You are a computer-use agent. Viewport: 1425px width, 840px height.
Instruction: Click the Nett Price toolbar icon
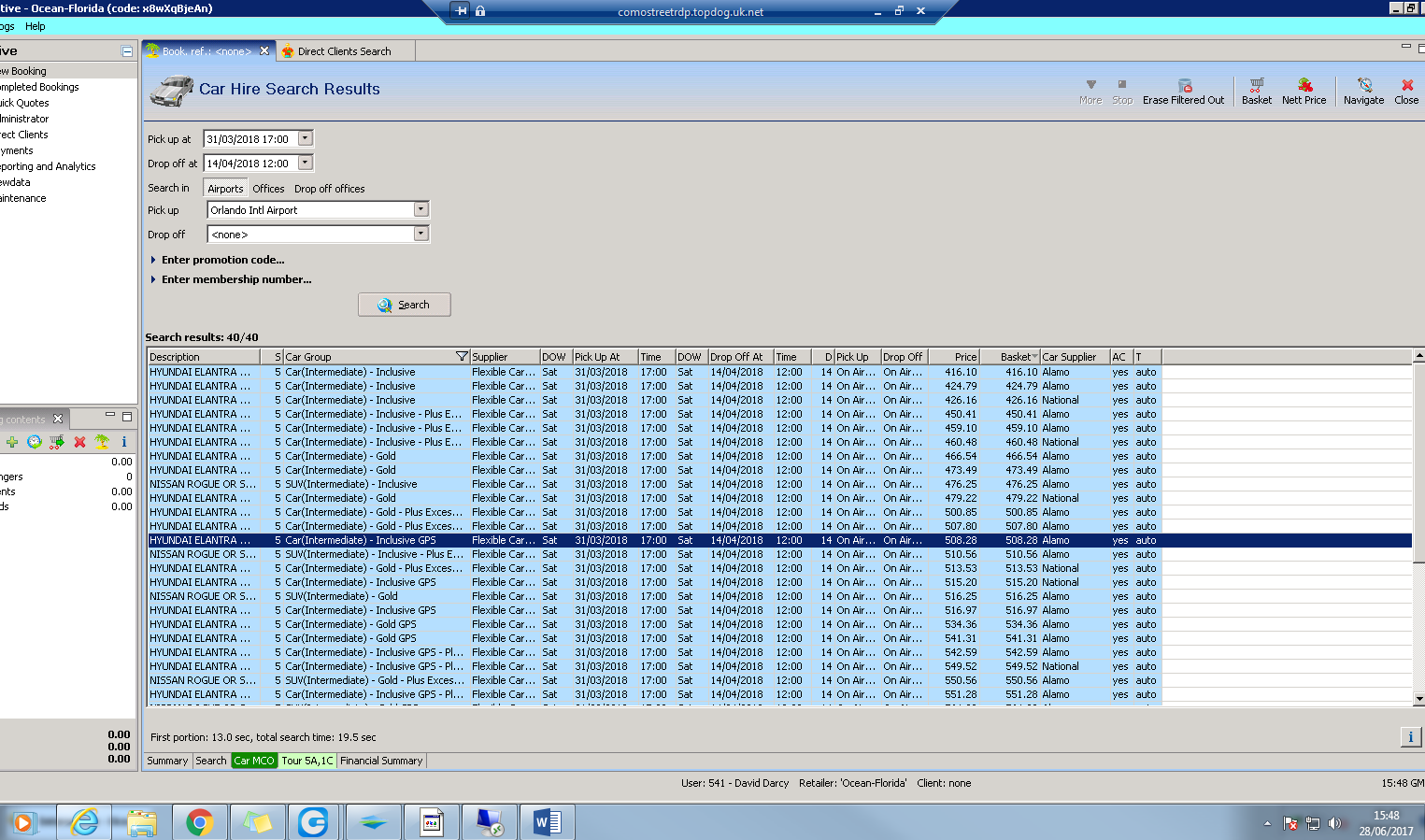coord(1304,91)
